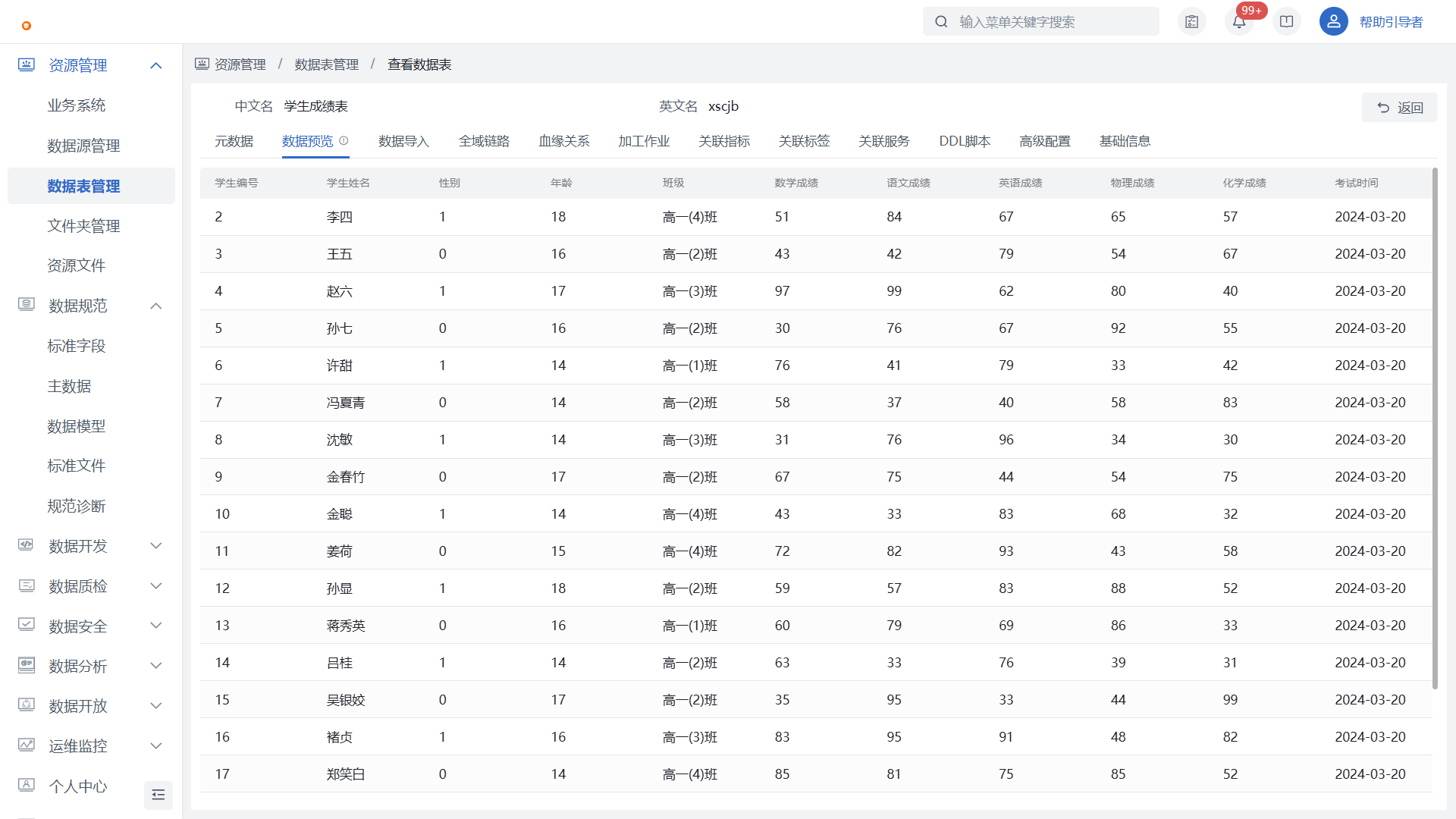
Task: Open the 血缘关系 tab
Action: (x=564, y=141)
